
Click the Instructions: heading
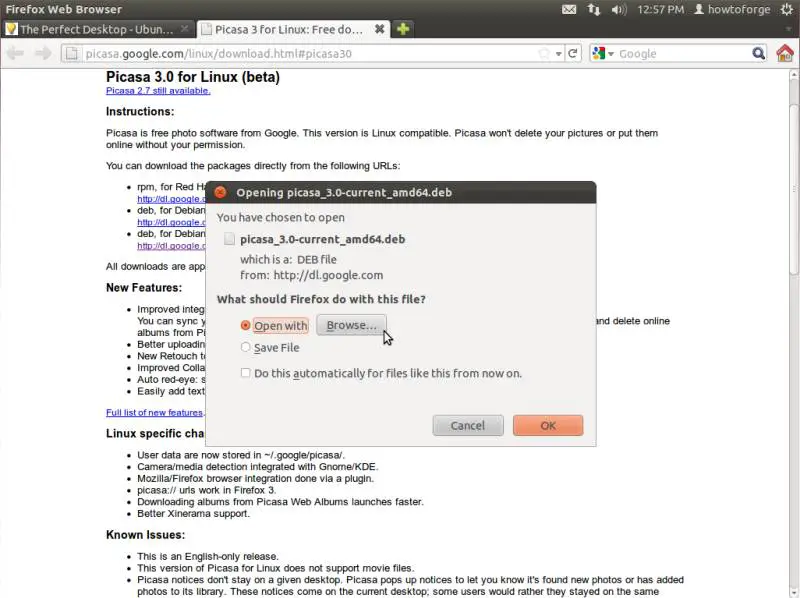140,112
